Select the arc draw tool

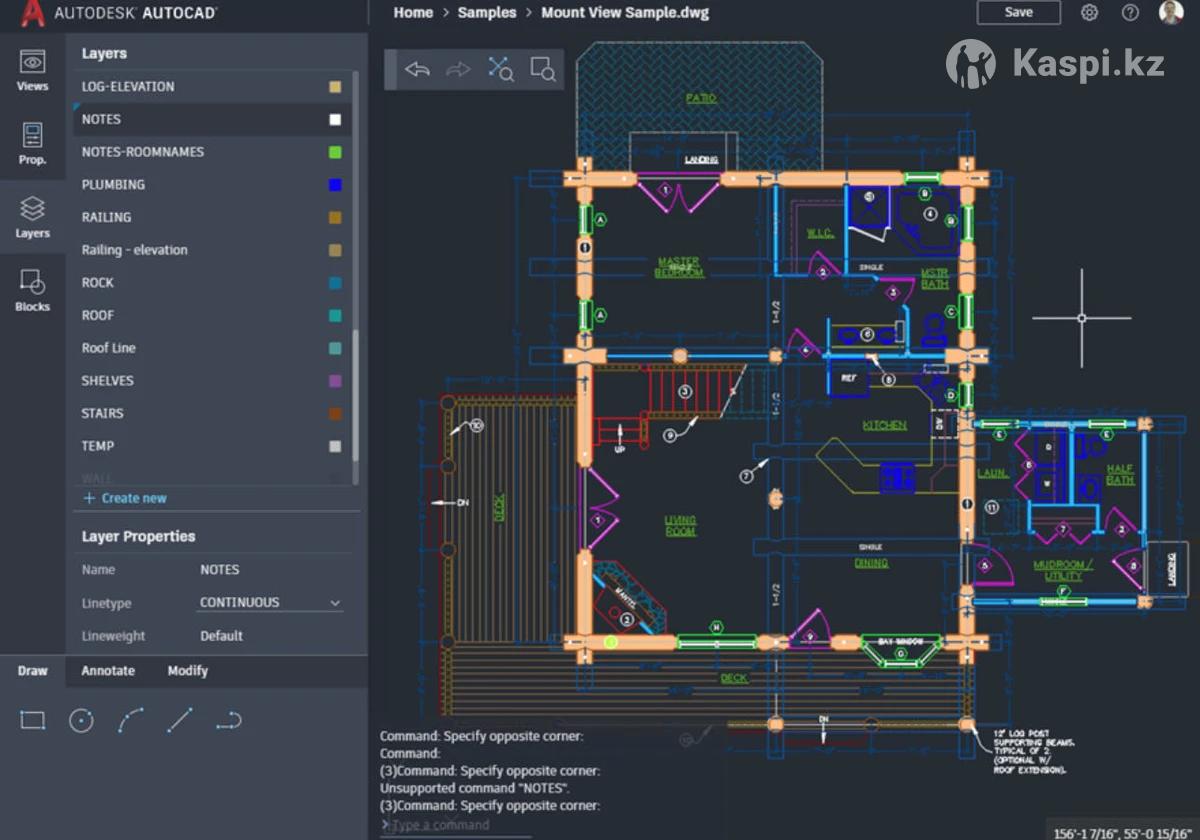click(131, 720)
